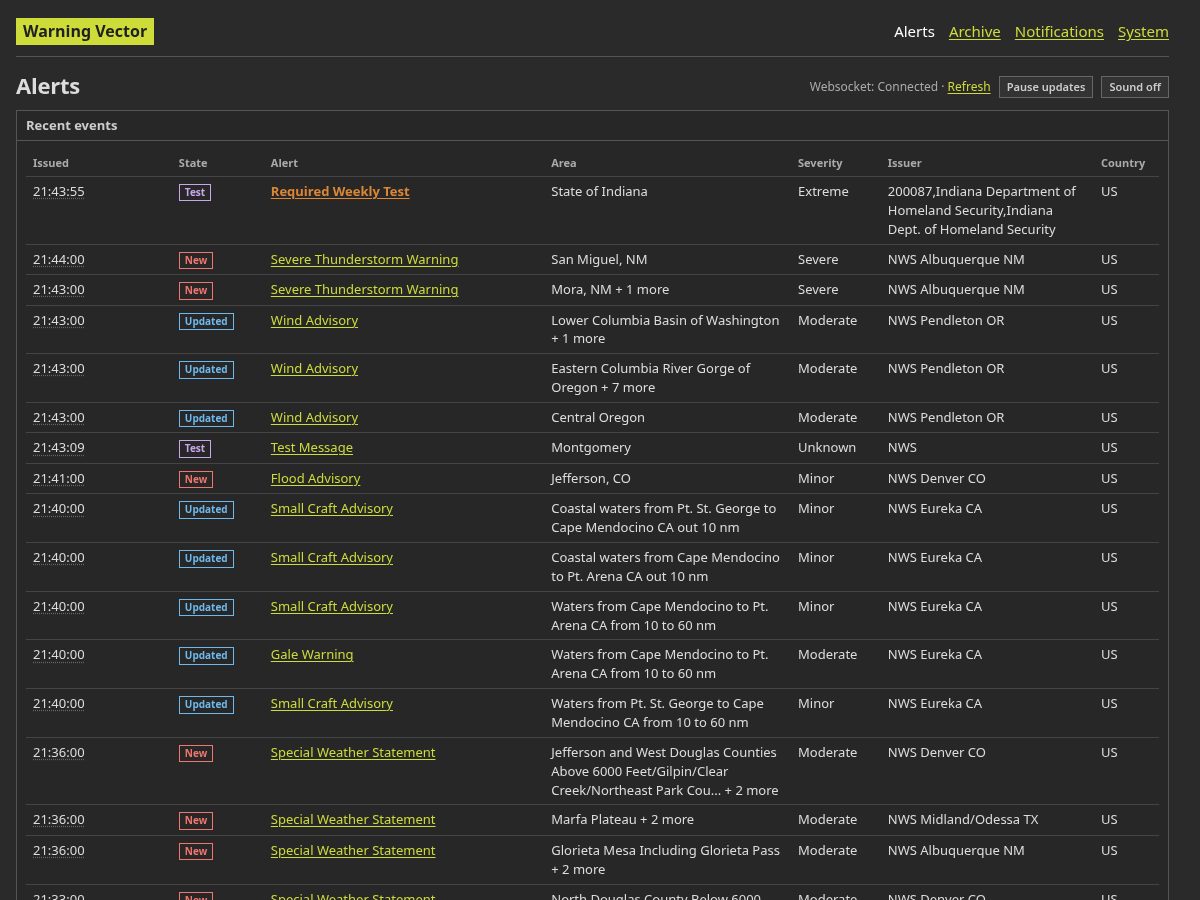Click the New badge for San Miguel alert

click(x=196, y=260)
